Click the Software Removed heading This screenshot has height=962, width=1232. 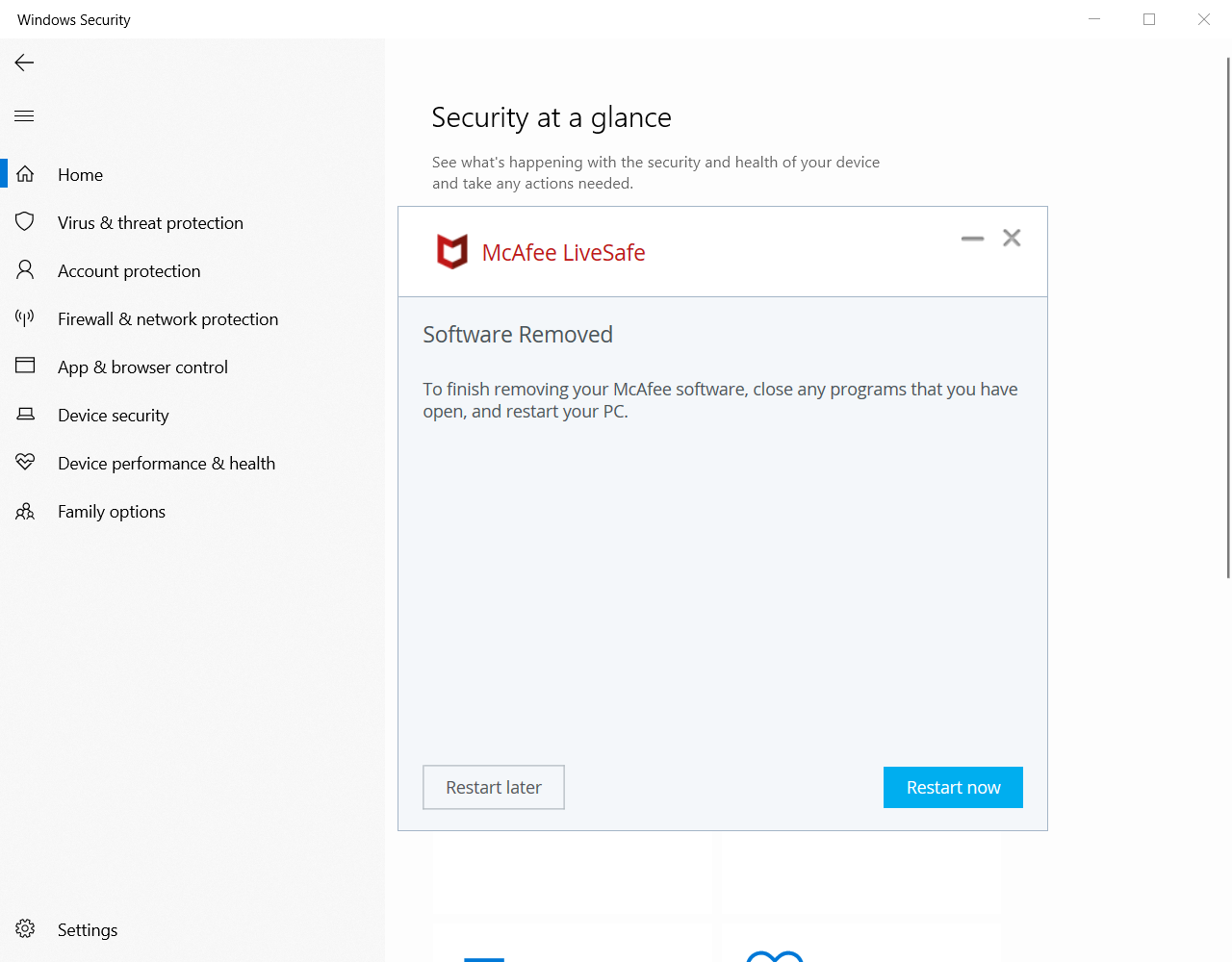tap(518, 334)
